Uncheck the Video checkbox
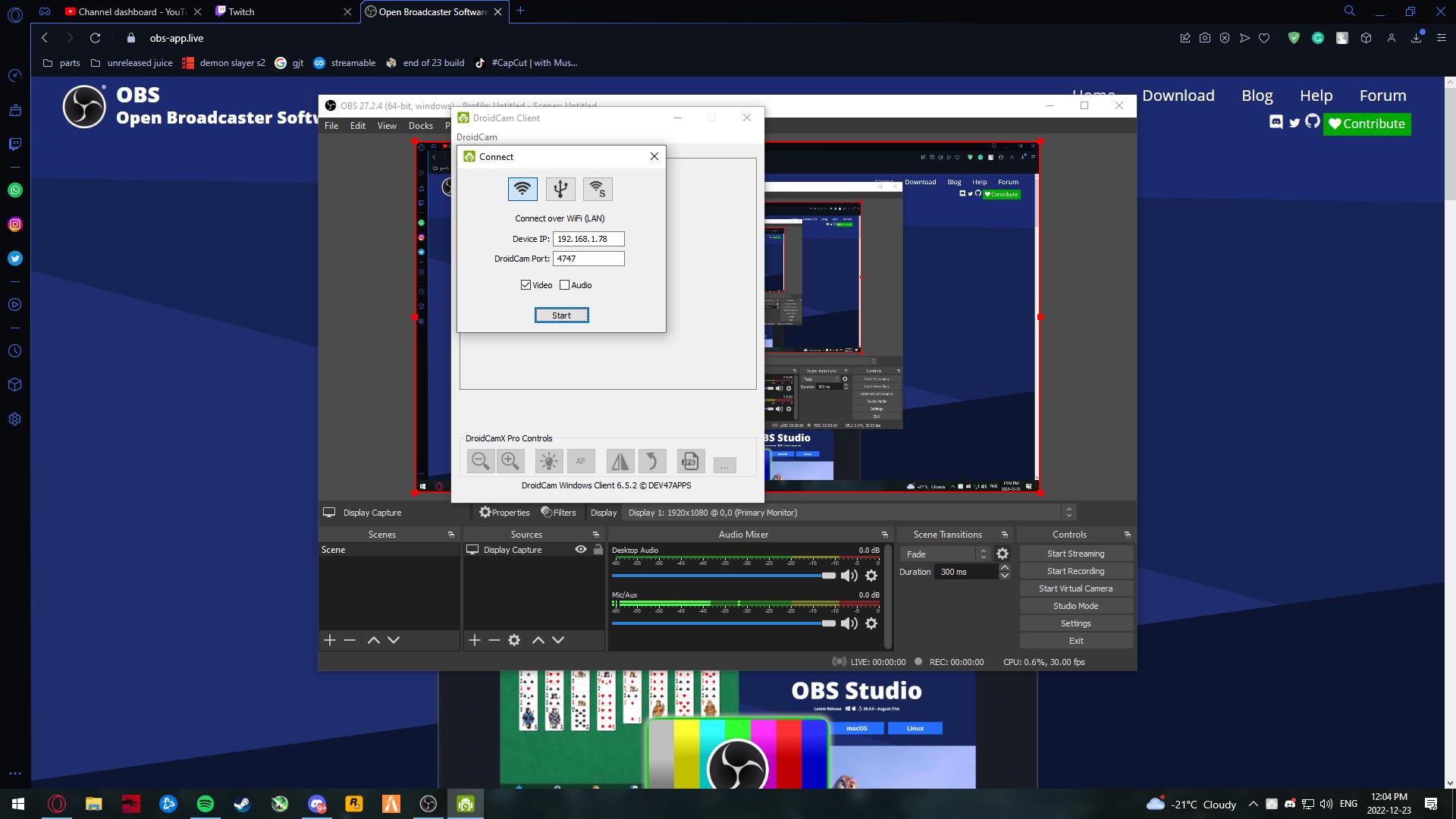 (x=526, y=285)
